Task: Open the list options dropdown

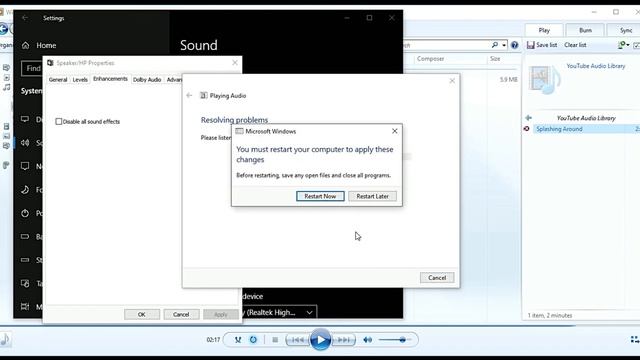Action: click(623, 45)
